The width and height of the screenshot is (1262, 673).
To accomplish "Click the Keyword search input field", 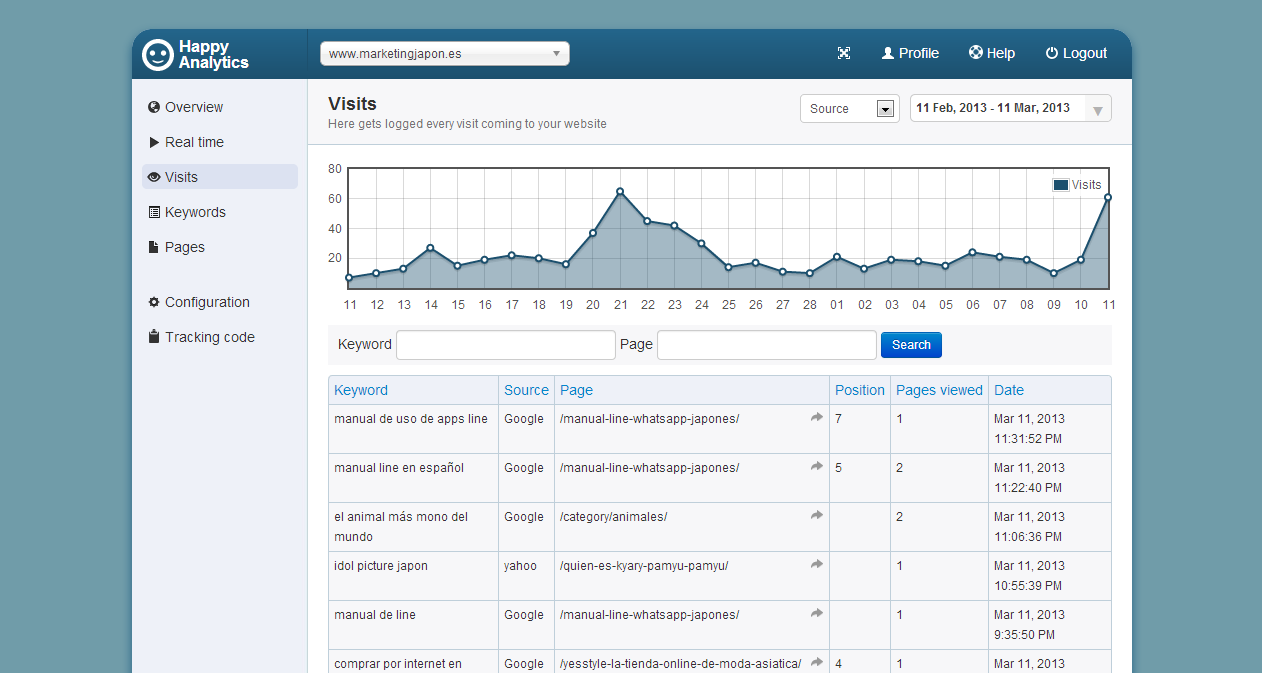I will pyautogui.click(x=506, y=345).
